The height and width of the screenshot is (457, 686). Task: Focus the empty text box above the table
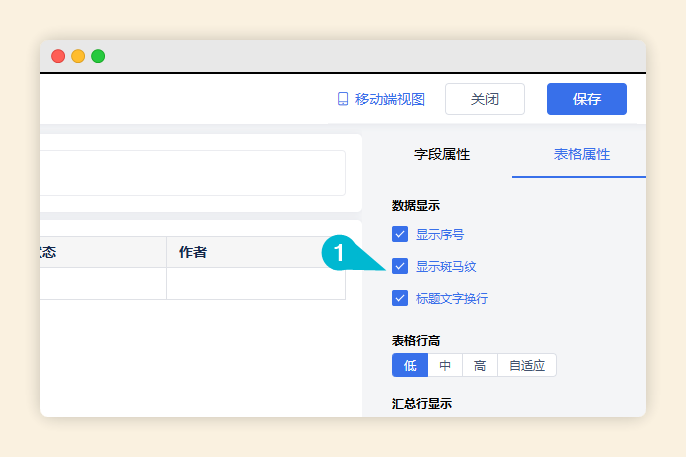click(x=192, y=173)
